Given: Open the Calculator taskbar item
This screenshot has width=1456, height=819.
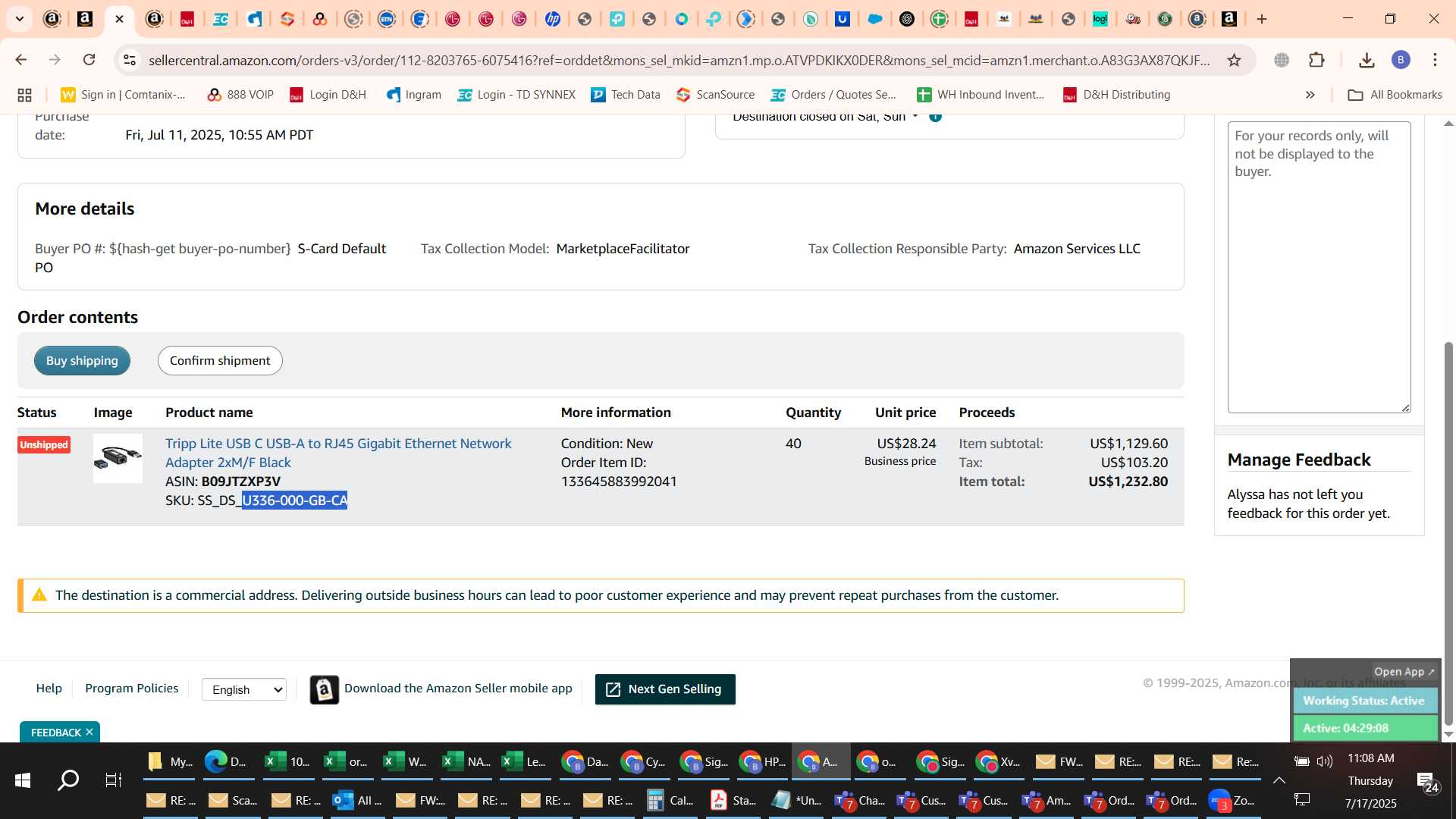Looking at the screenshot, I should point(671,800).
